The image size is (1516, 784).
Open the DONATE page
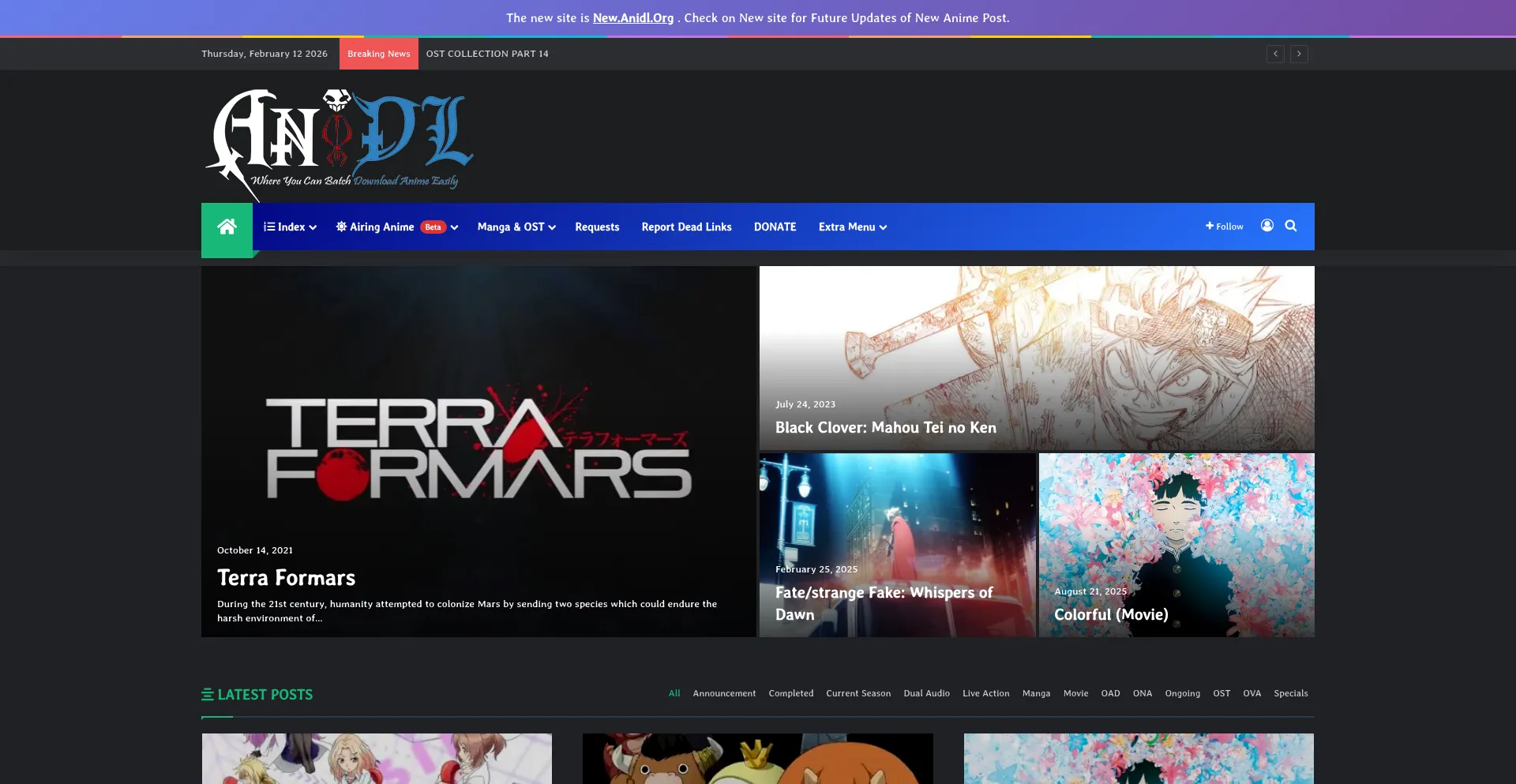775,227
